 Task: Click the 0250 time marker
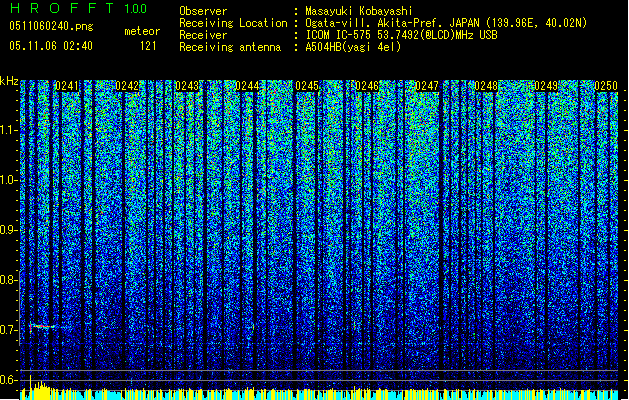[606, 86]
